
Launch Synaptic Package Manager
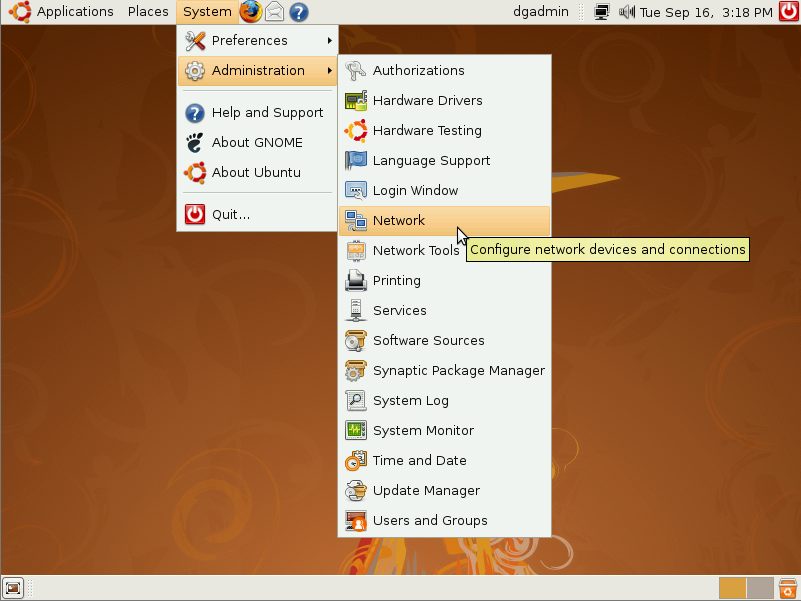pos(444,371)
